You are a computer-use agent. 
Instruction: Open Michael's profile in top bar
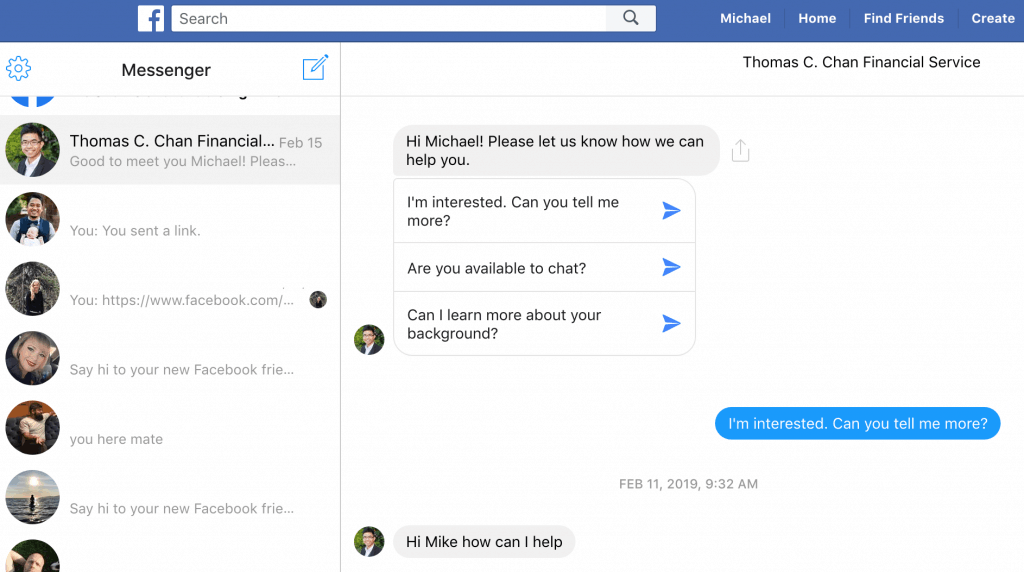(745, 18)
